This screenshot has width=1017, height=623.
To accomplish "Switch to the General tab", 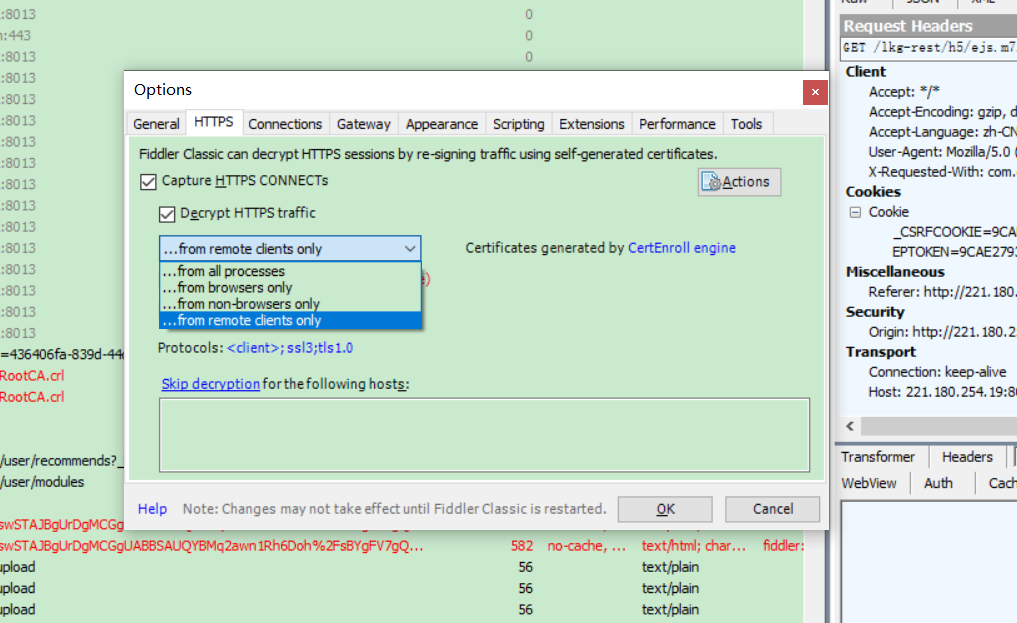I will tap(156, 124).
